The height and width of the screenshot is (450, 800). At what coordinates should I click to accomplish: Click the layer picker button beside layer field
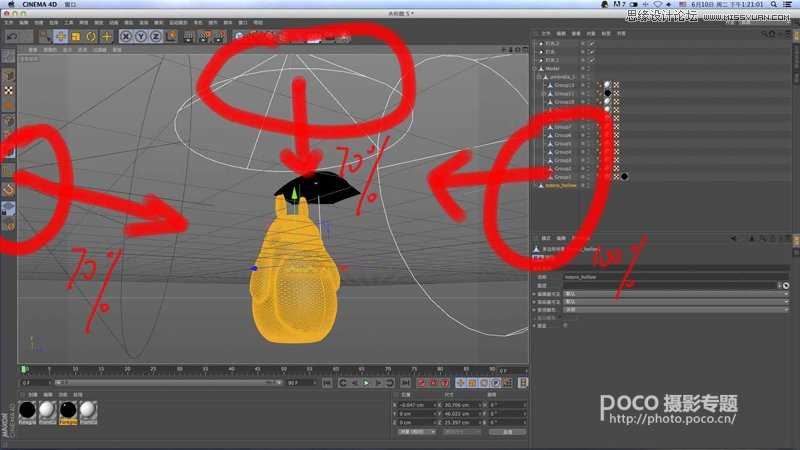click(x=786, y=286)
